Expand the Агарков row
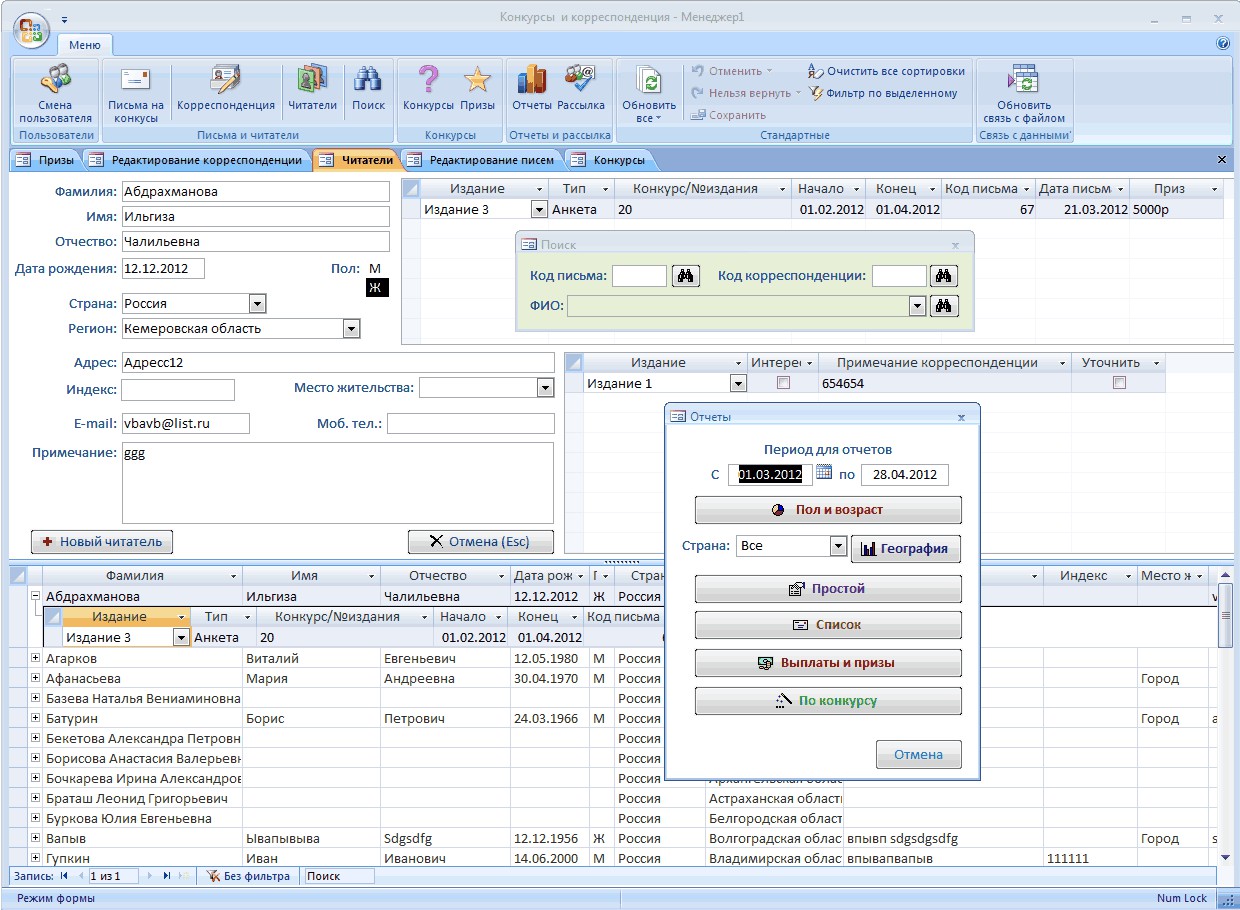Image resolution: width=1240 pixels, height=910 pixels. pos(35,658)
